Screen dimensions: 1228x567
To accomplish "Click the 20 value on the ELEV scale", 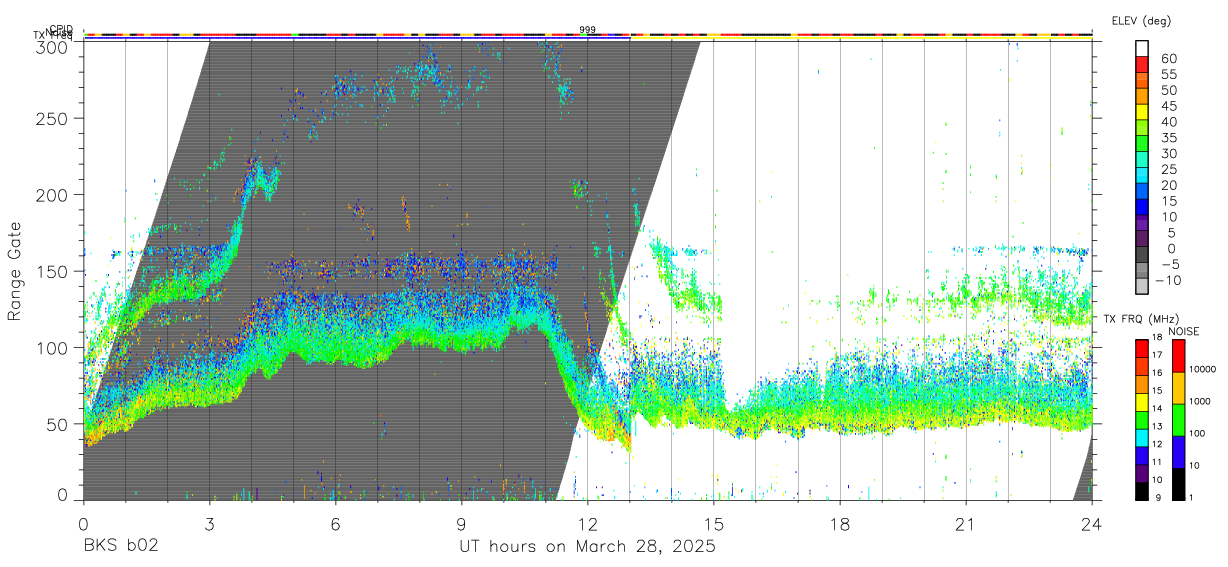I will 1169,185.
